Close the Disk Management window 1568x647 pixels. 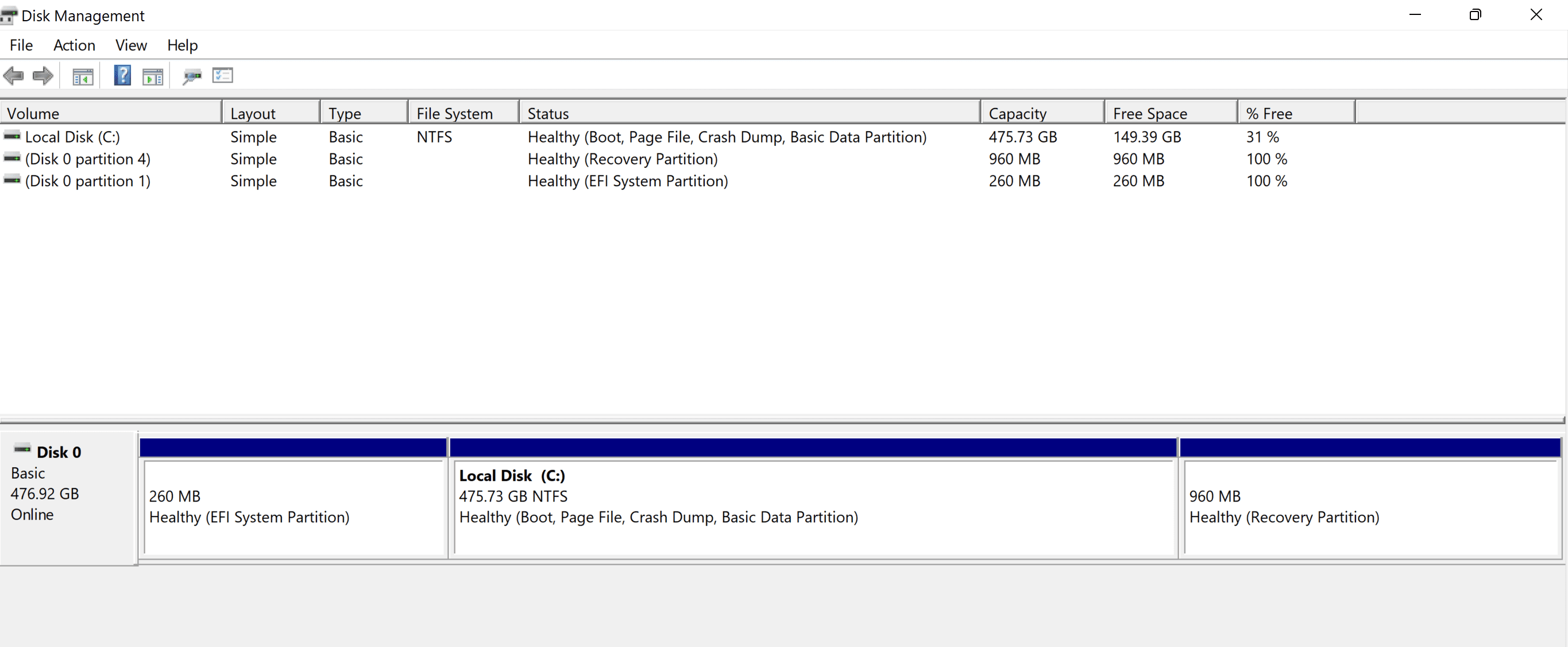point(1536,14)
